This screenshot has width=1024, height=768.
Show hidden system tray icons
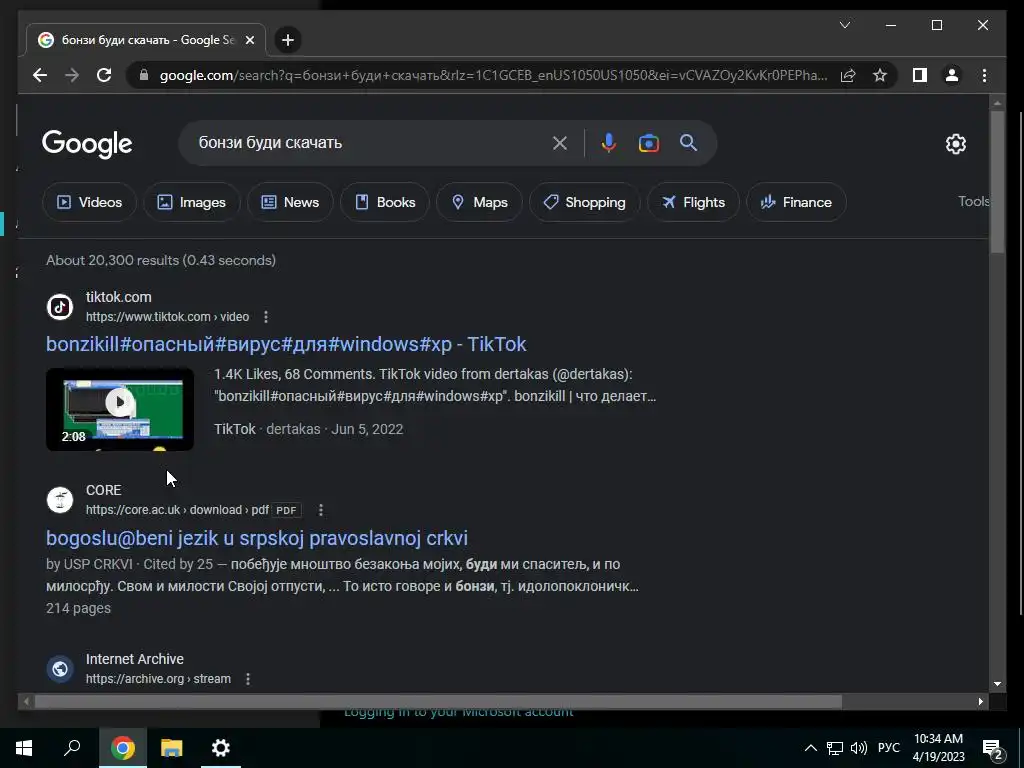pyautogui.click(x=810, y=748)
